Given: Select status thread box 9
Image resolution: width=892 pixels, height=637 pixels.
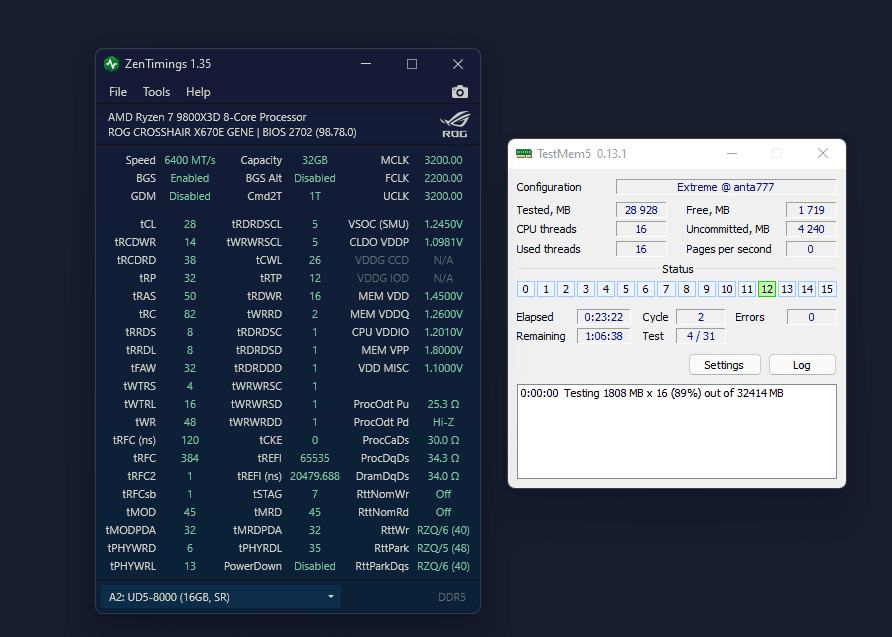Looking at the screenshot, I should [x=707, y=289].
